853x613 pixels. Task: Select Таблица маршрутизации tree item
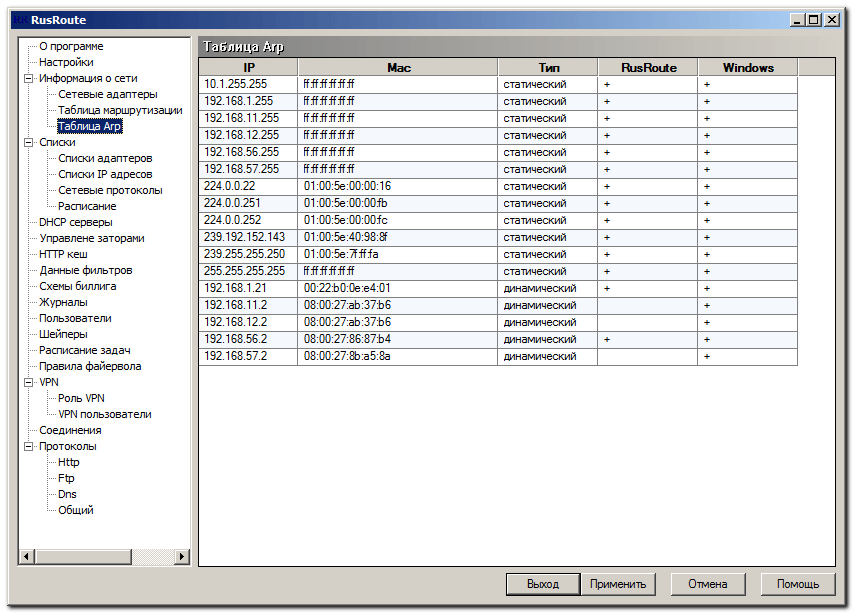click(120, 110)
